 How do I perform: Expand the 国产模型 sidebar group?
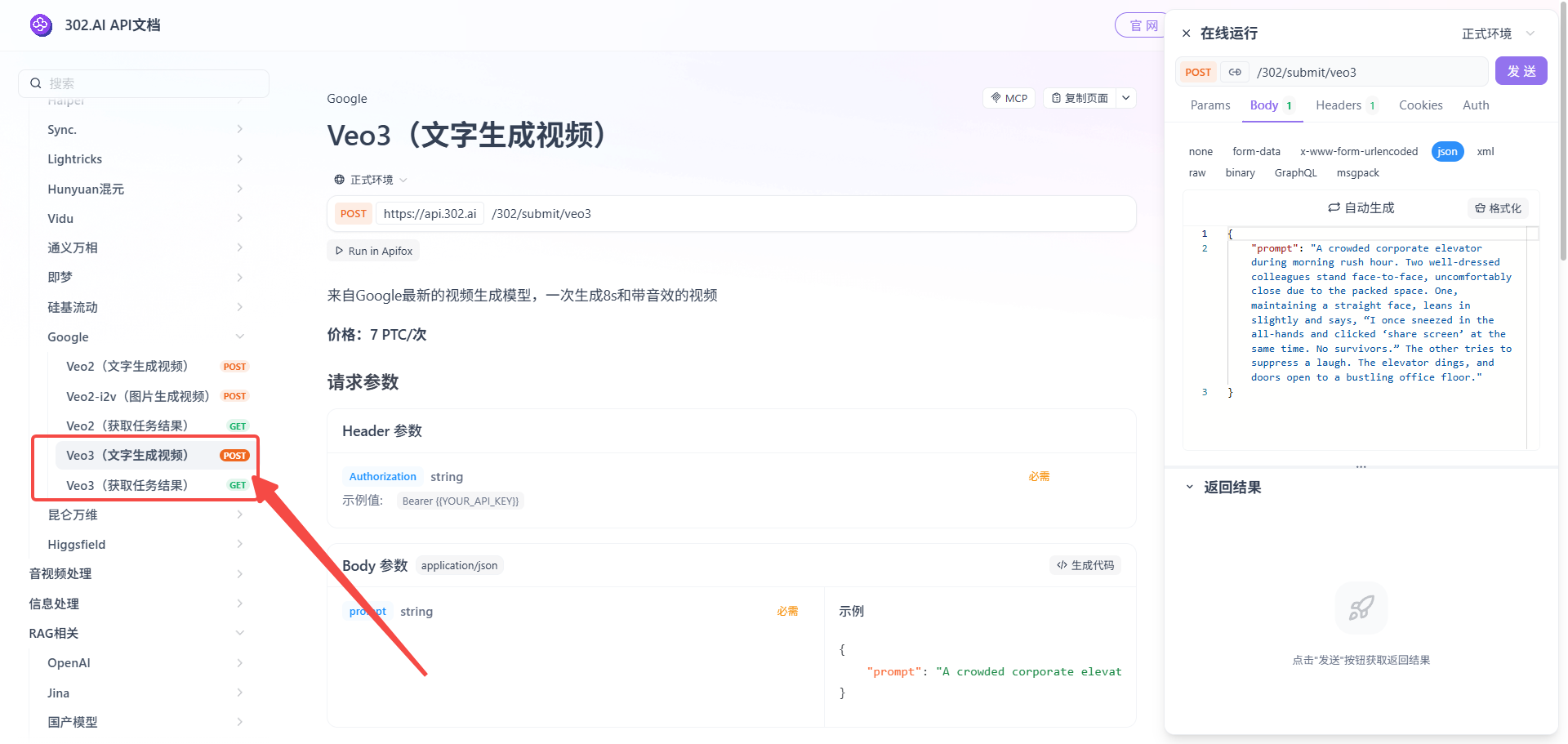tap(146, 722)
